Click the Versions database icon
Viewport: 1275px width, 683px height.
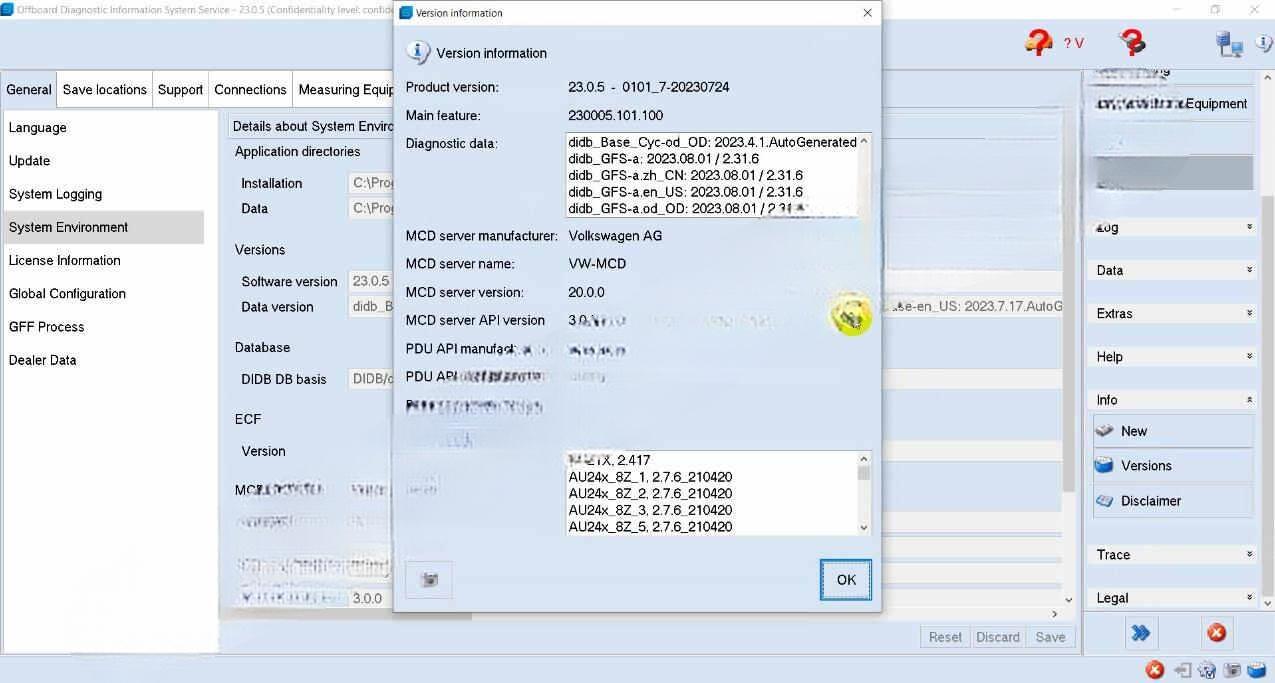point(1105,465)
